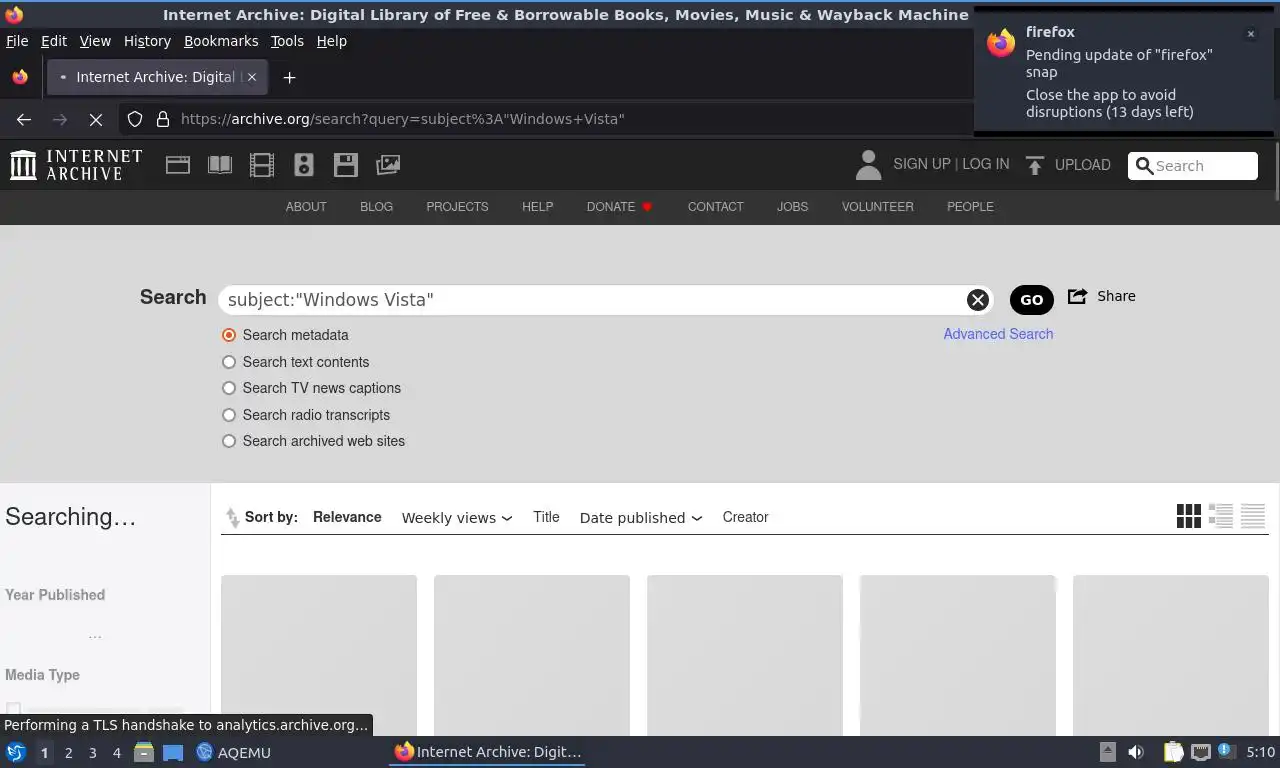The width and height of the screenshot is (1280, 768).
Task: Switch to compact list view
Action: (x=1253, y=516)
